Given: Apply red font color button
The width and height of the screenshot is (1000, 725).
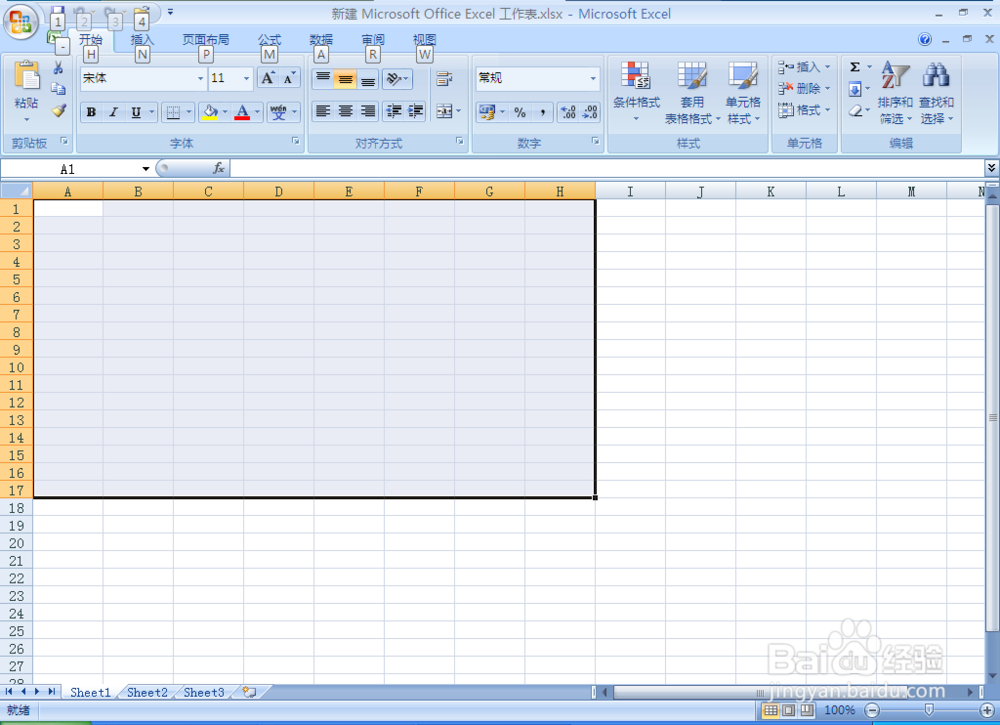Looking at the screenshot, I should click(242, 112).
